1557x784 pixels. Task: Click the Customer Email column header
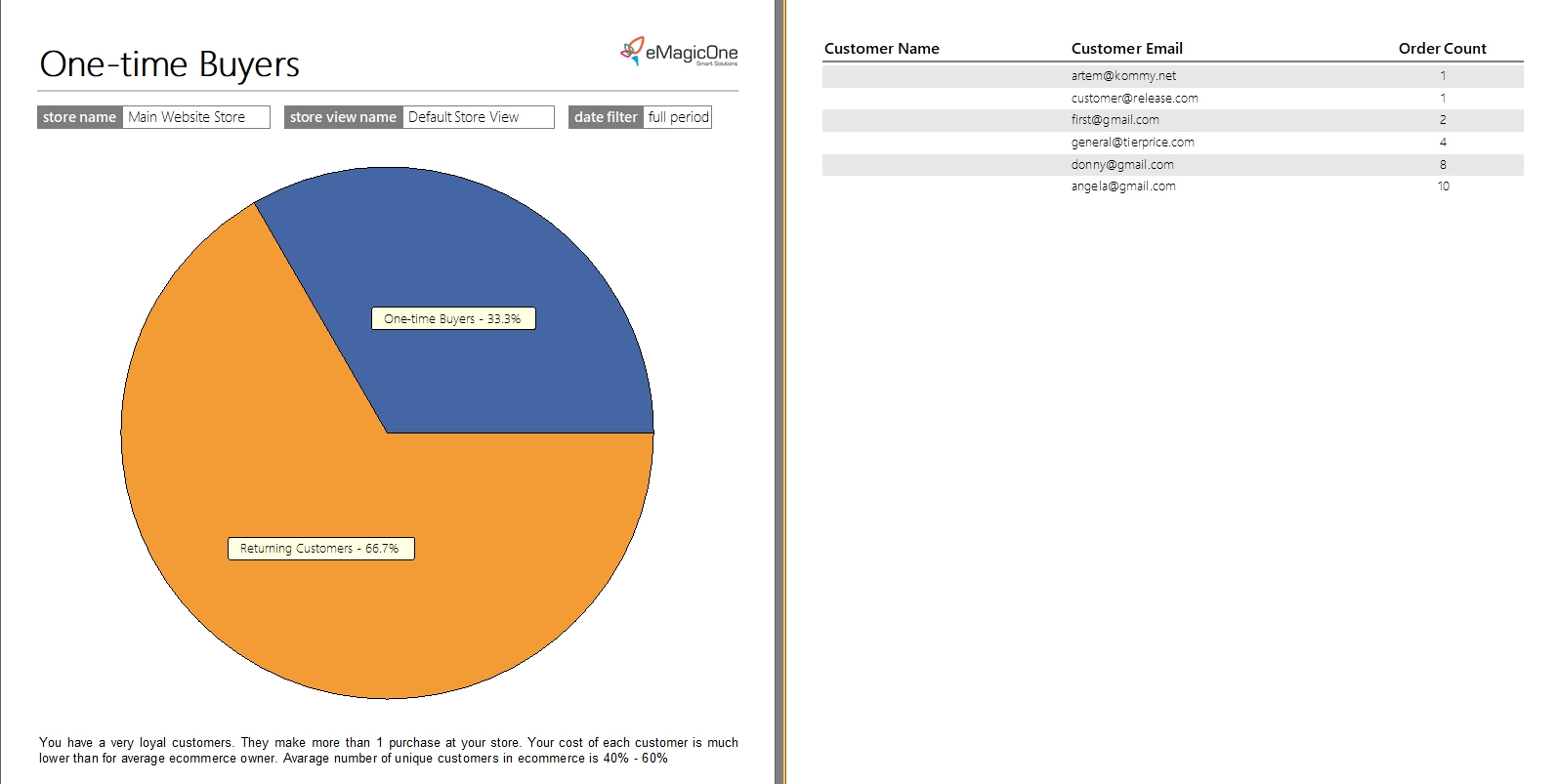[1126, 49]
